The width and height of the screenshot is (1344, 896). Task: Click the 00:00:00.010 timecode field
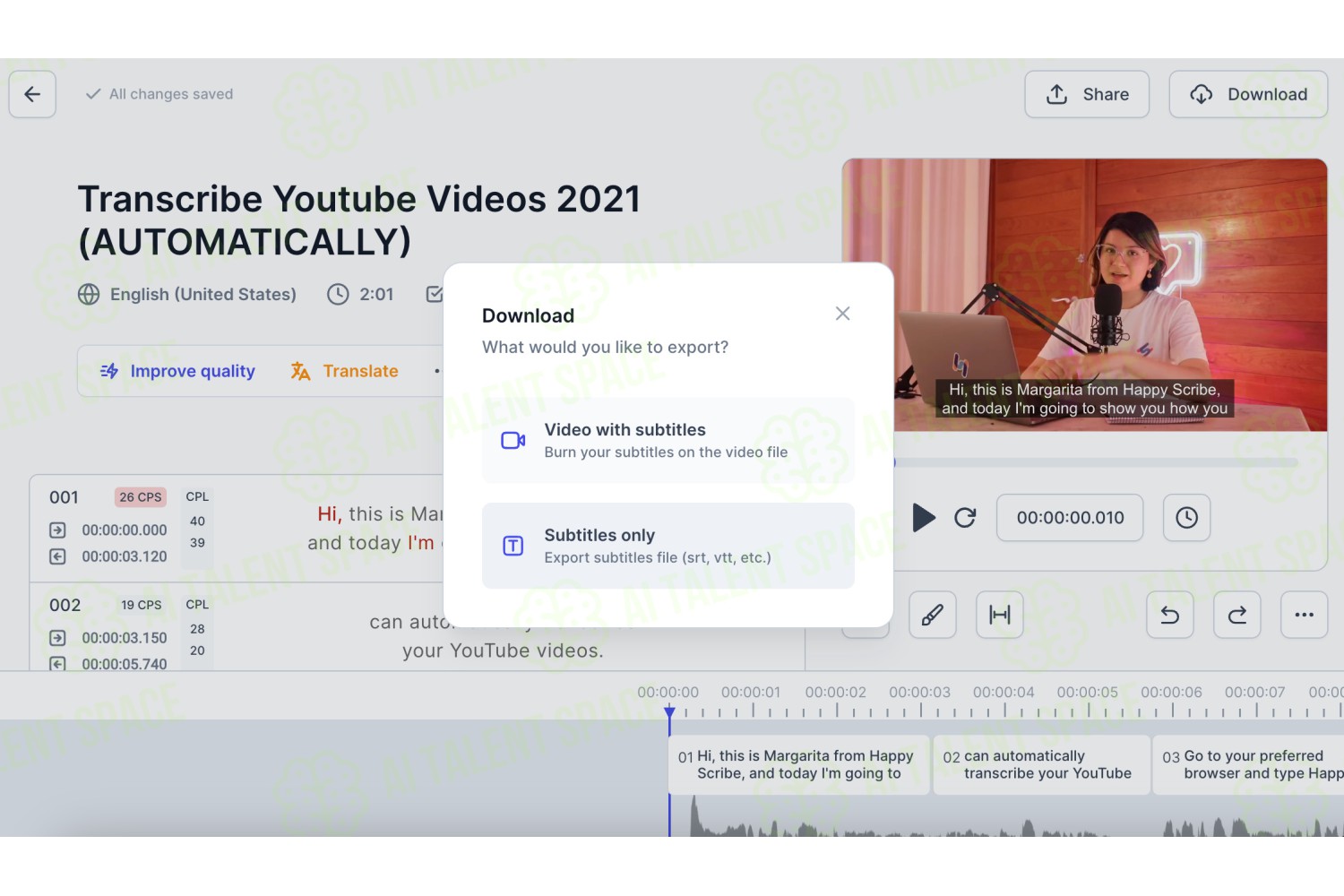coord(1070,517)
